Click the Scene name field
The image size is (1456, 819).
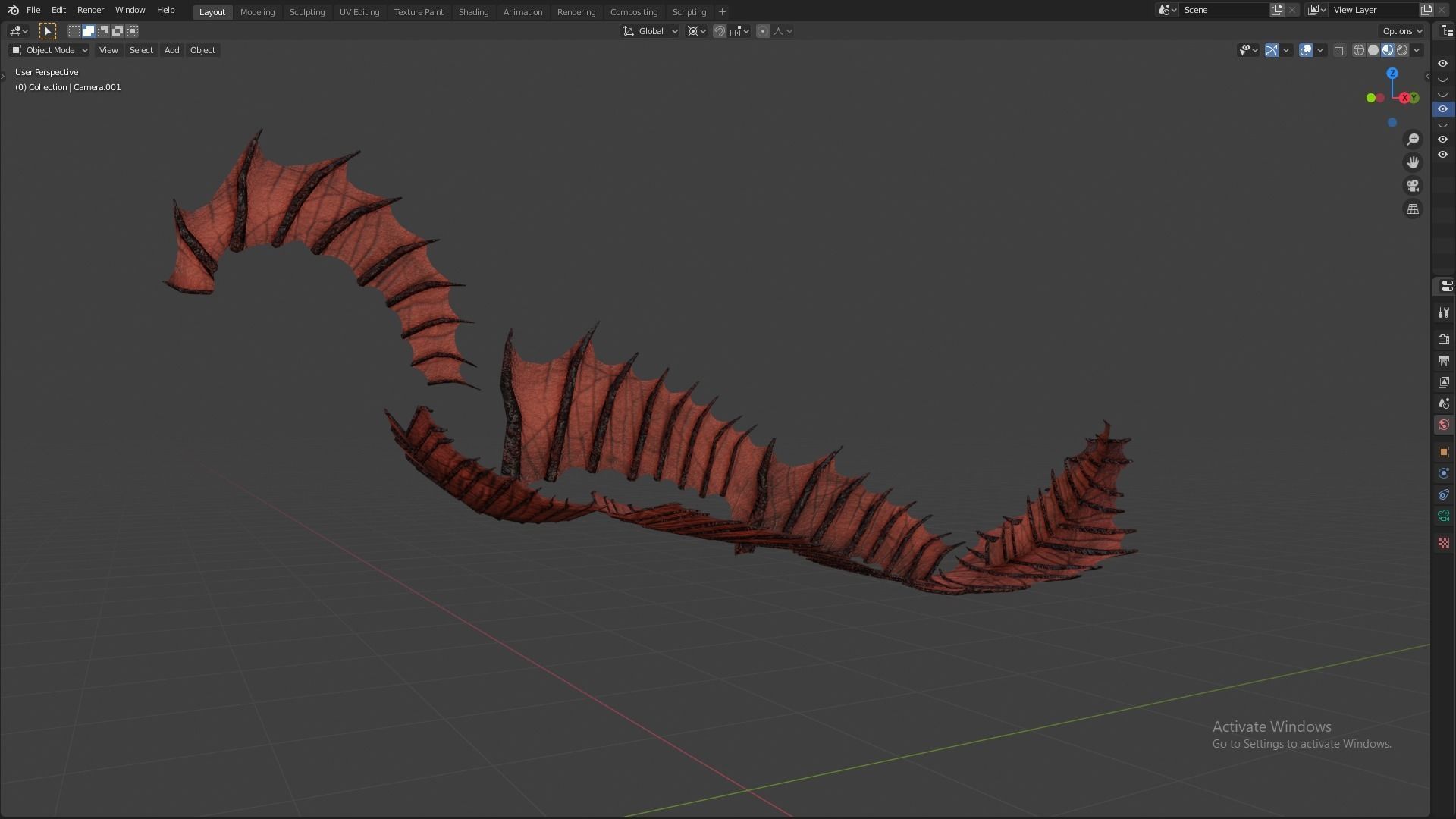click(x=1224, y=10)
